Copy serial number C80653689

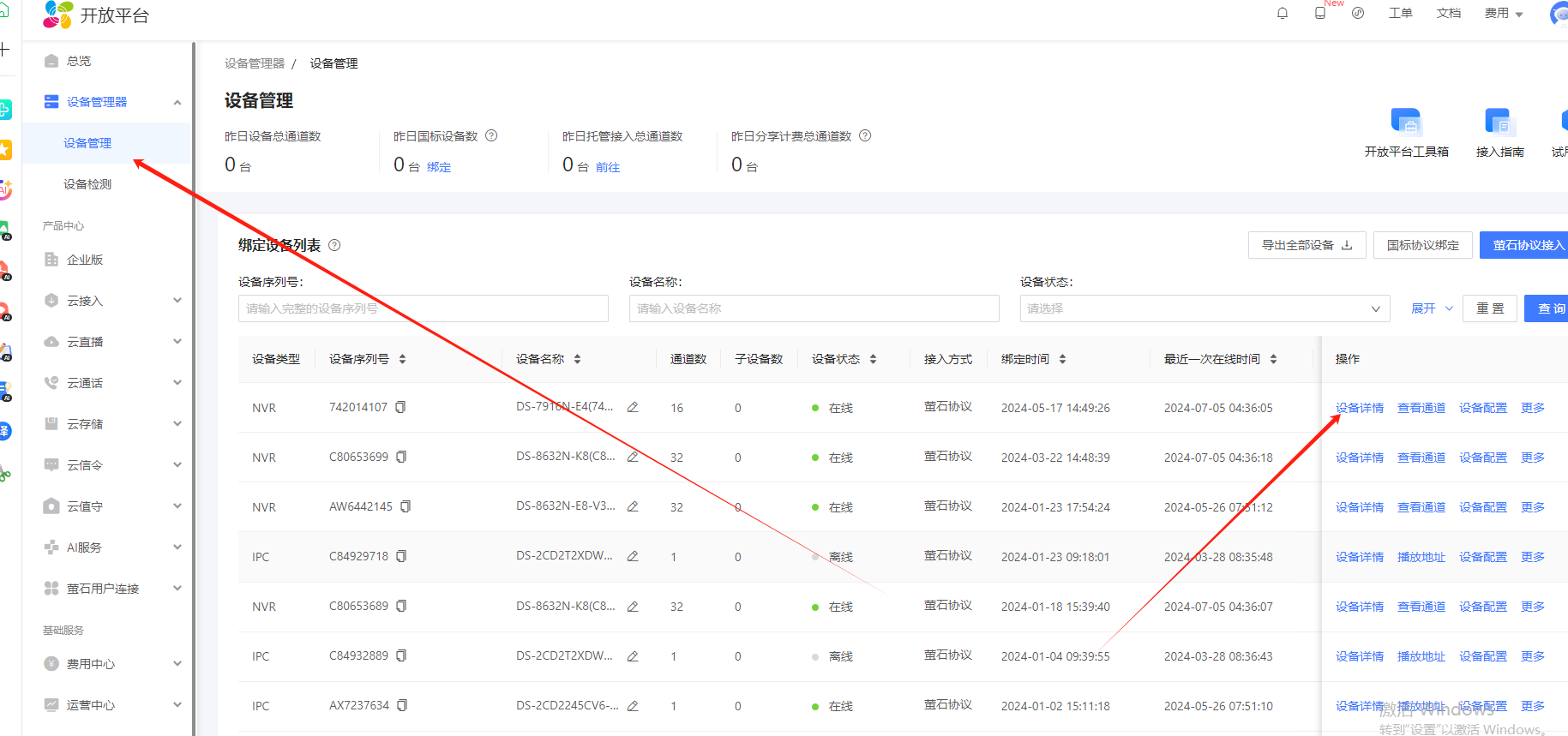[x=401, y=606]
